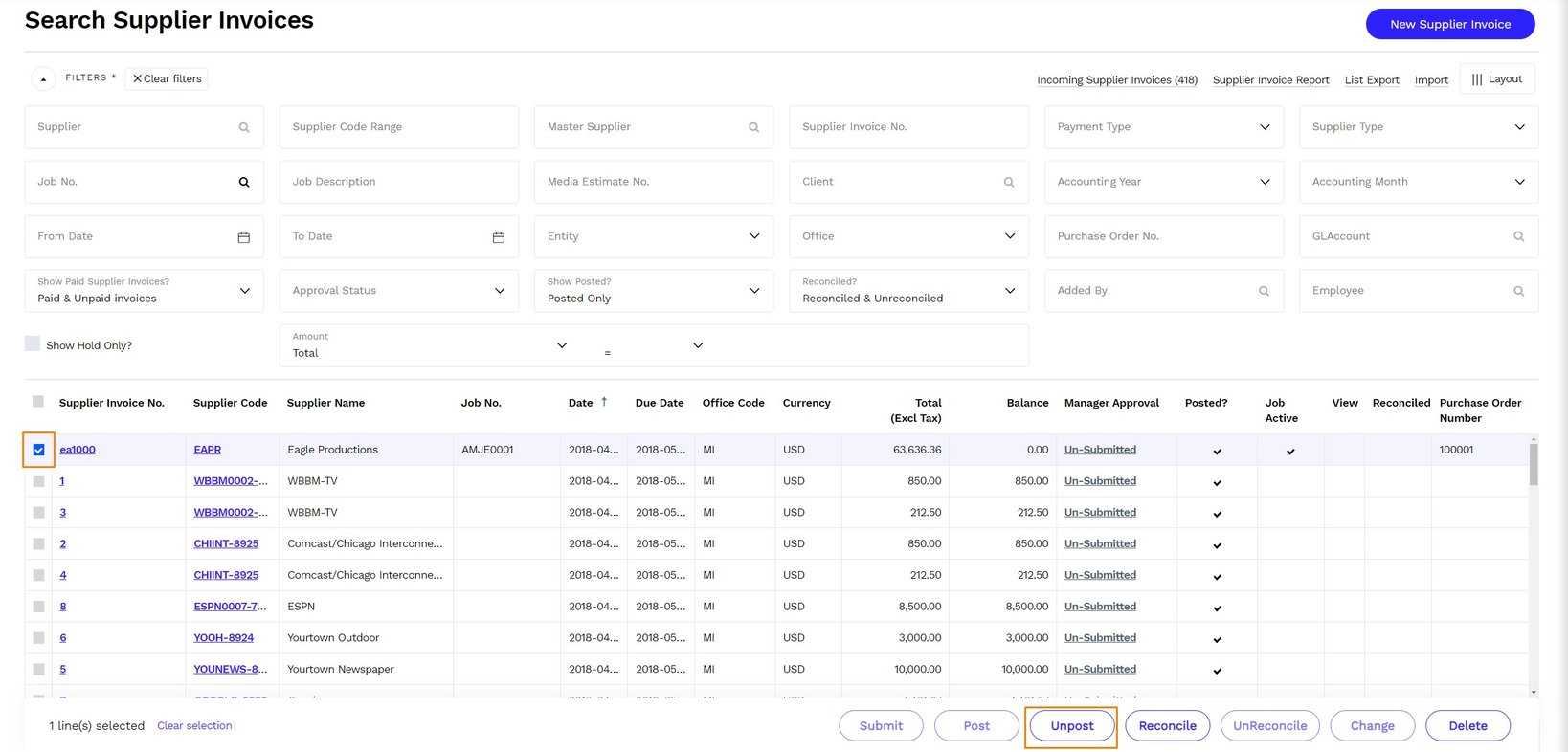Open the Accounting Year dropdown
Viewport: 1568px width, 752px height.
pyautogui.click(x=1164, y=182)
